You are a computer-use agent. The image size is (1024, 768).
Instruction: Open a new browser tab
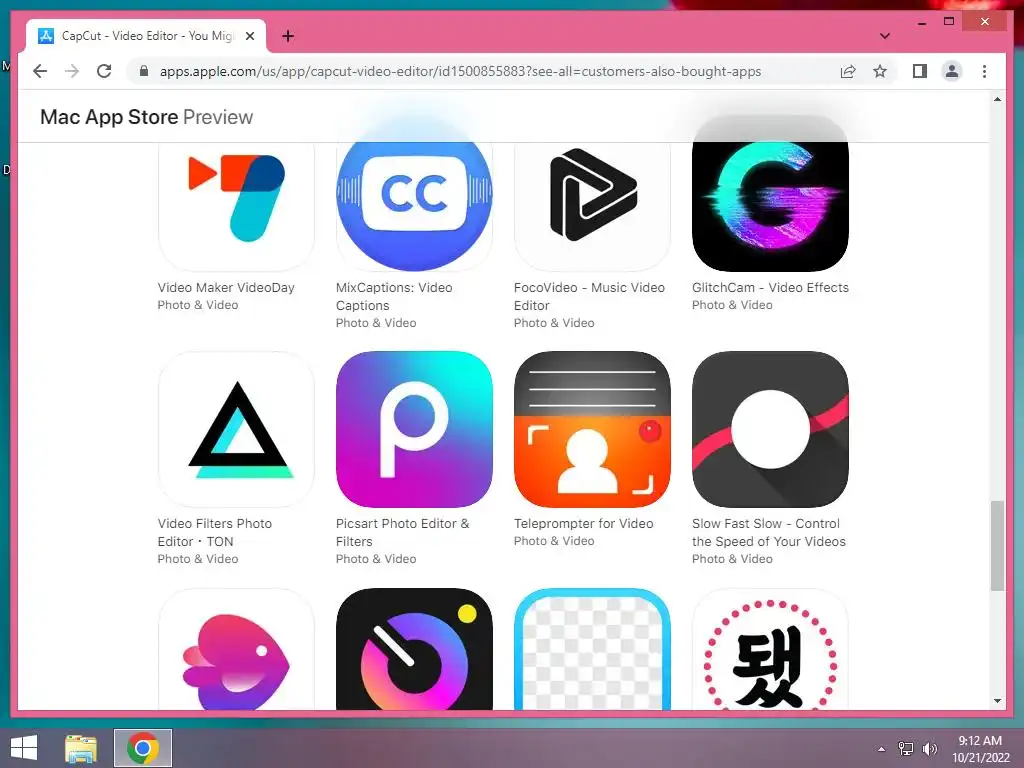click(287, 36)
